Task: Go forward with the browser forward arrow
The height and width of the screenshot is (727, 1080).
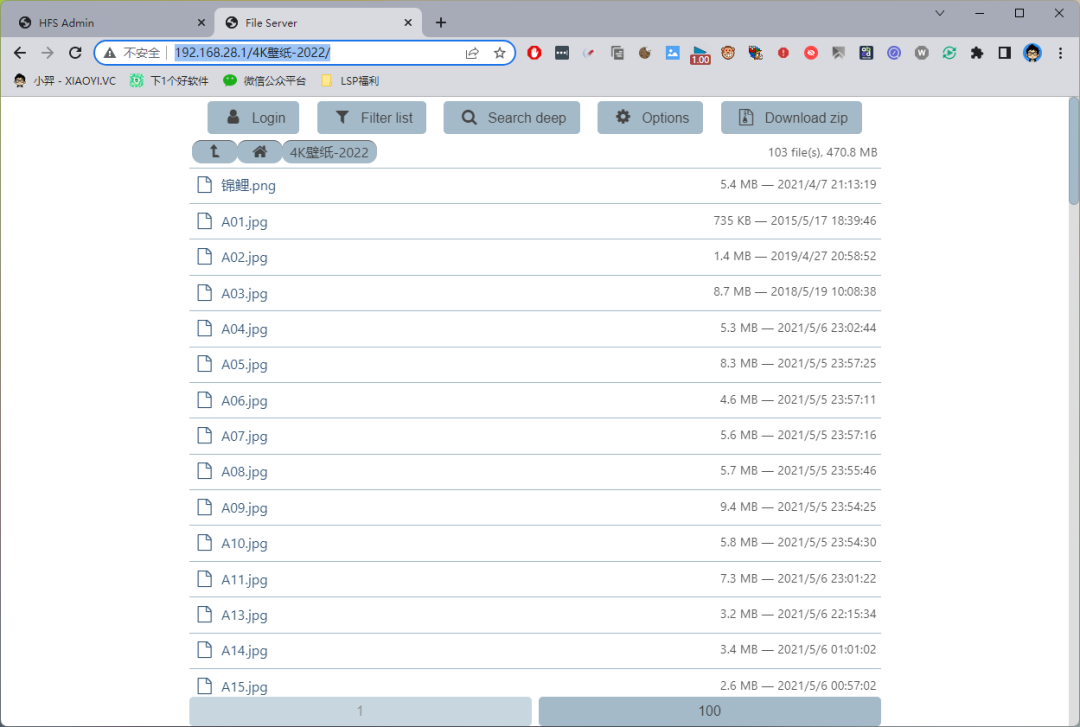Action: click(x=48, y=52)
